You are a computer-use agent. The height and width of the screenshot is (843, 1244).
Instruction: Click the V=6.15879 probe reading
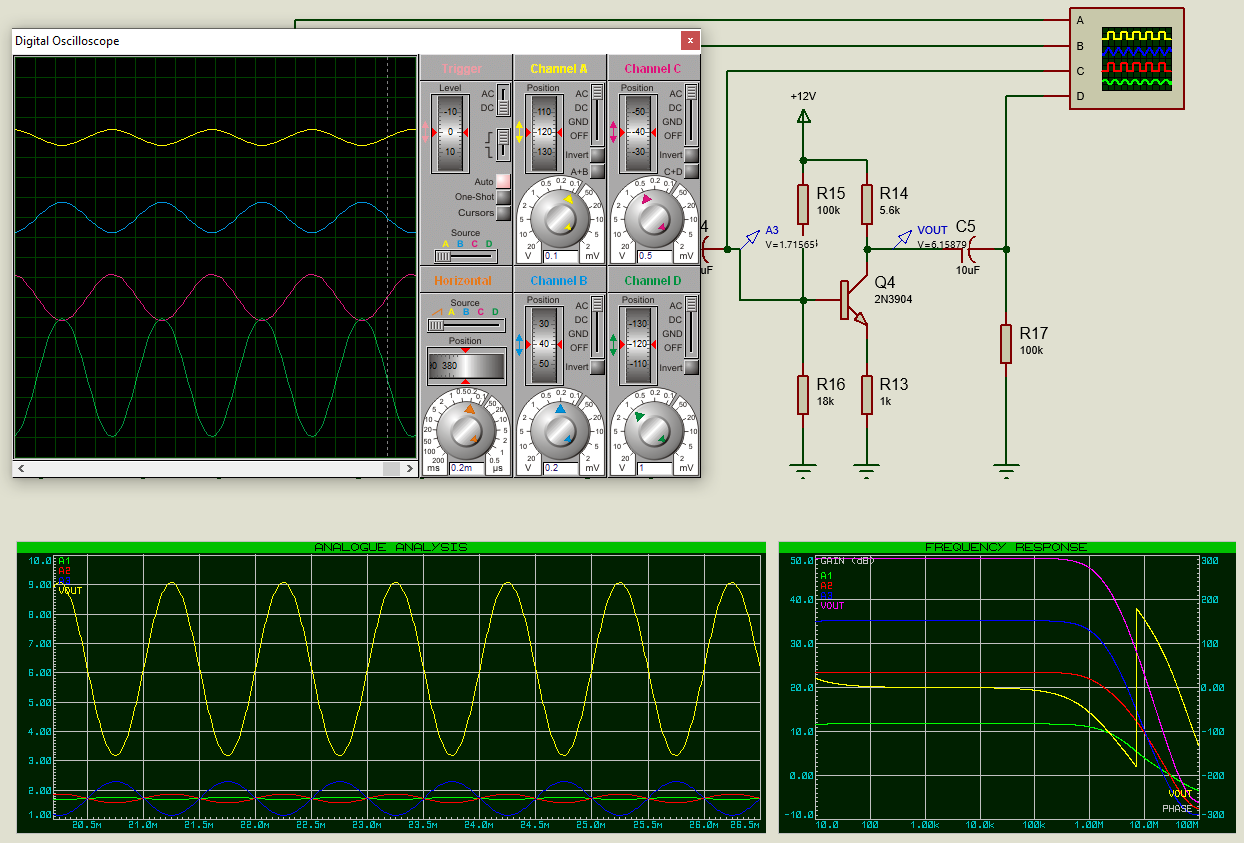pos(942,244)
